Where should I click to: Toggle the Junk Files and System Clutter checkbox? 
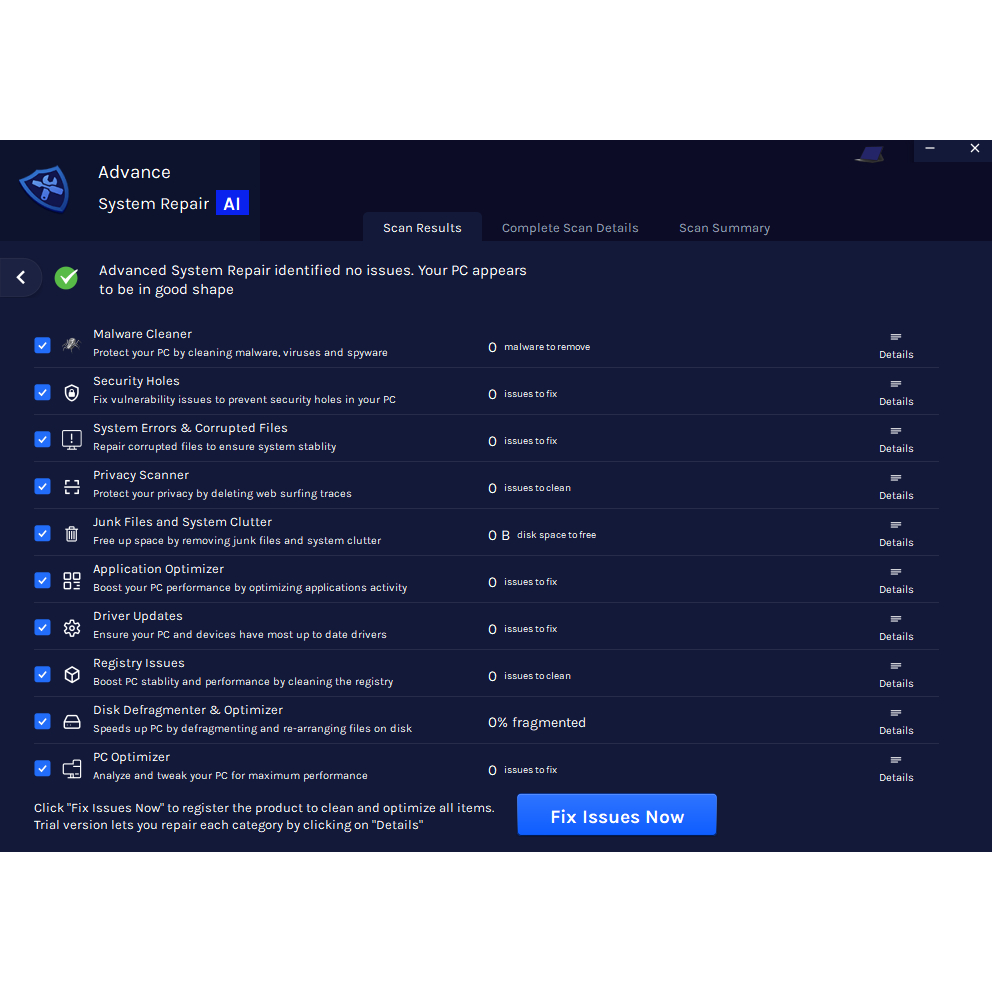[42, 533]
